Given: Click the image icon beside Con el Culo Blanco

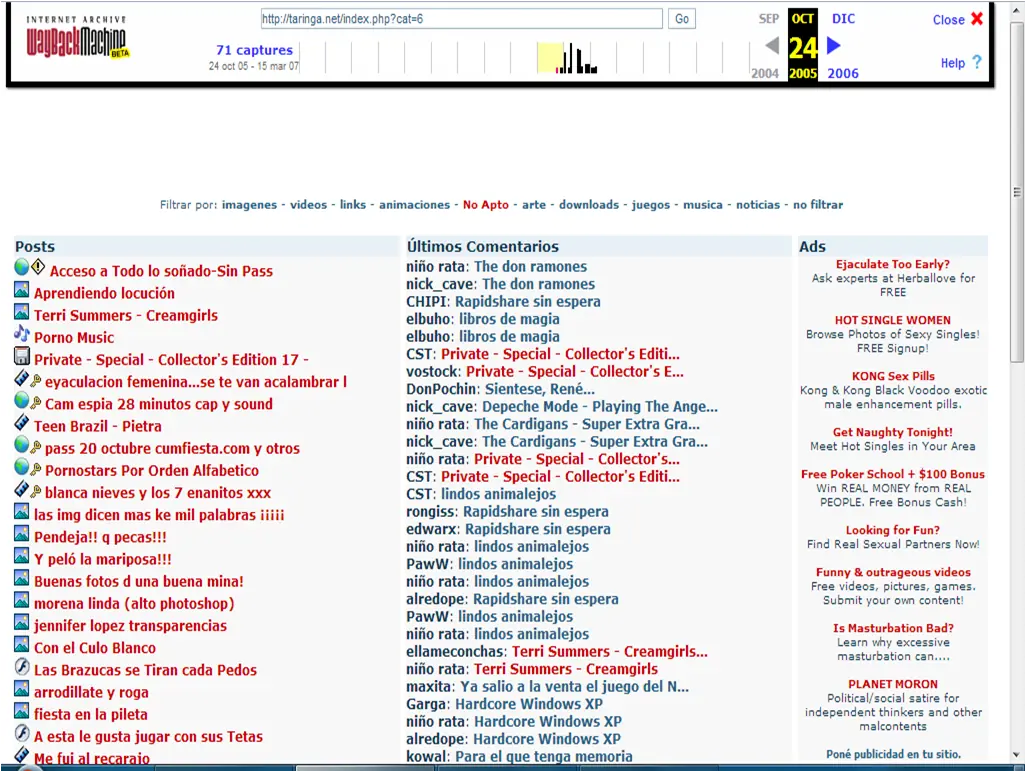Looking at the screenshot, I should click(x=22, y=644).
